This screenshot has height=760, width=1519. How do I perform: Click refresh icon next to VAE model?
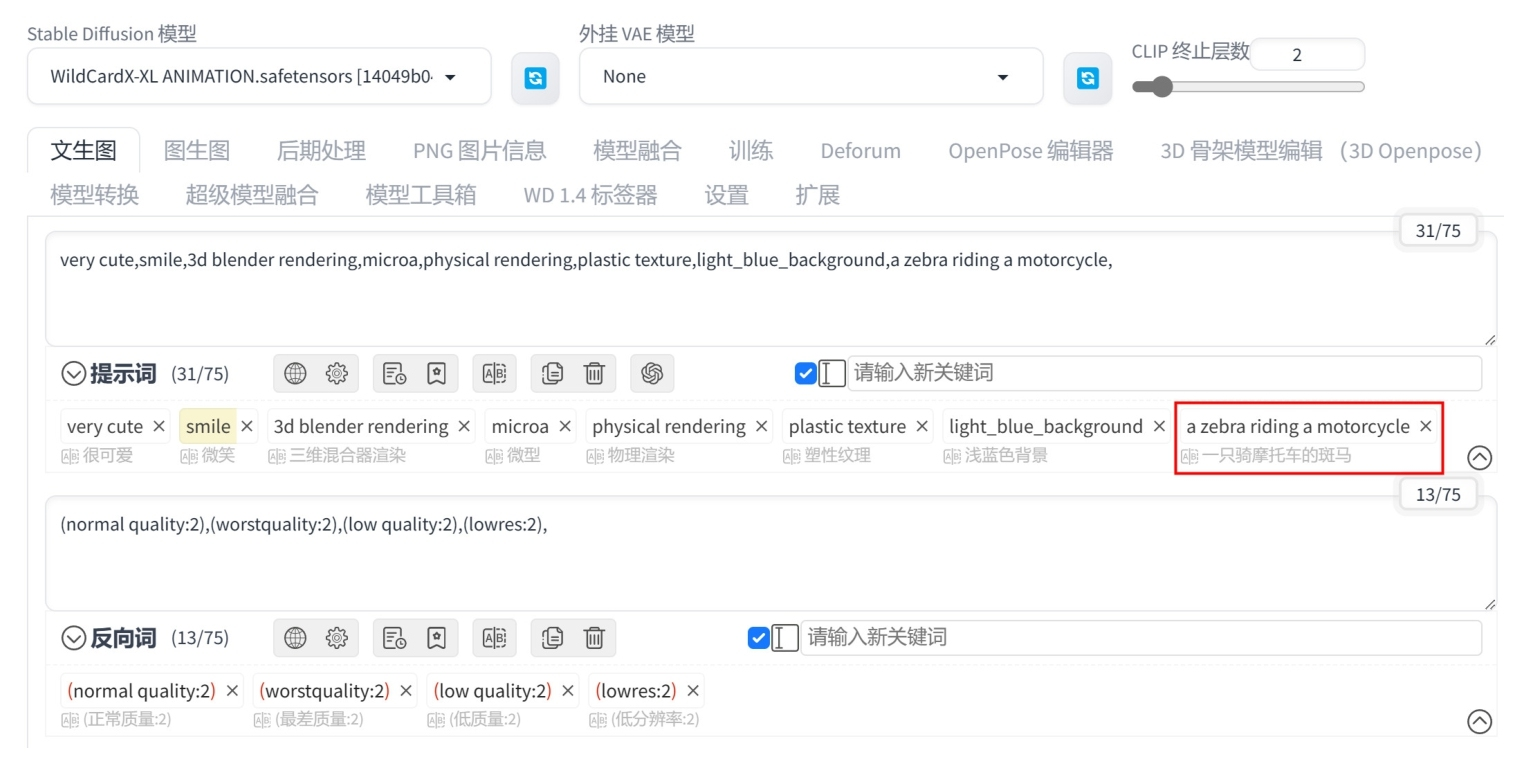coord(1087,78)
